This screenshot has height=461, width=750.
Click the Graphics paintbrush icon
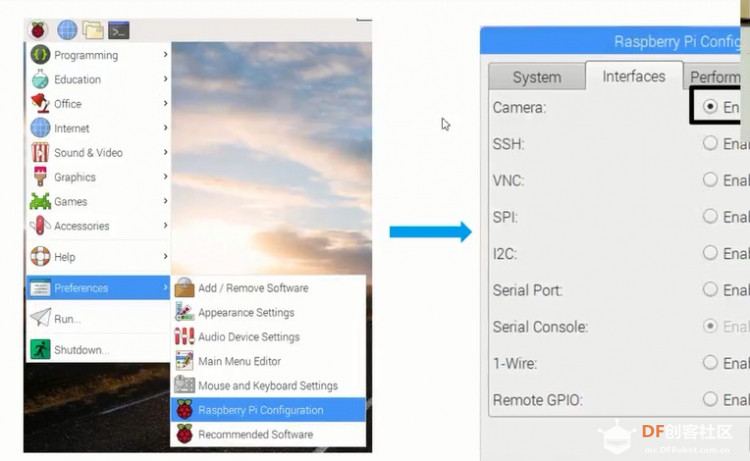[x=40, y=176]
